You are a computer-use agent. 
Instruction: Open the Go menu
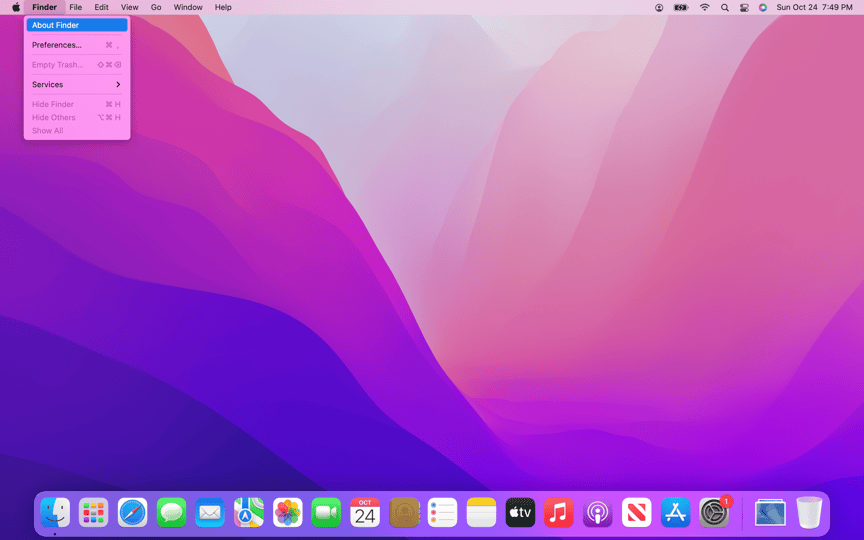tap(156, 7)
